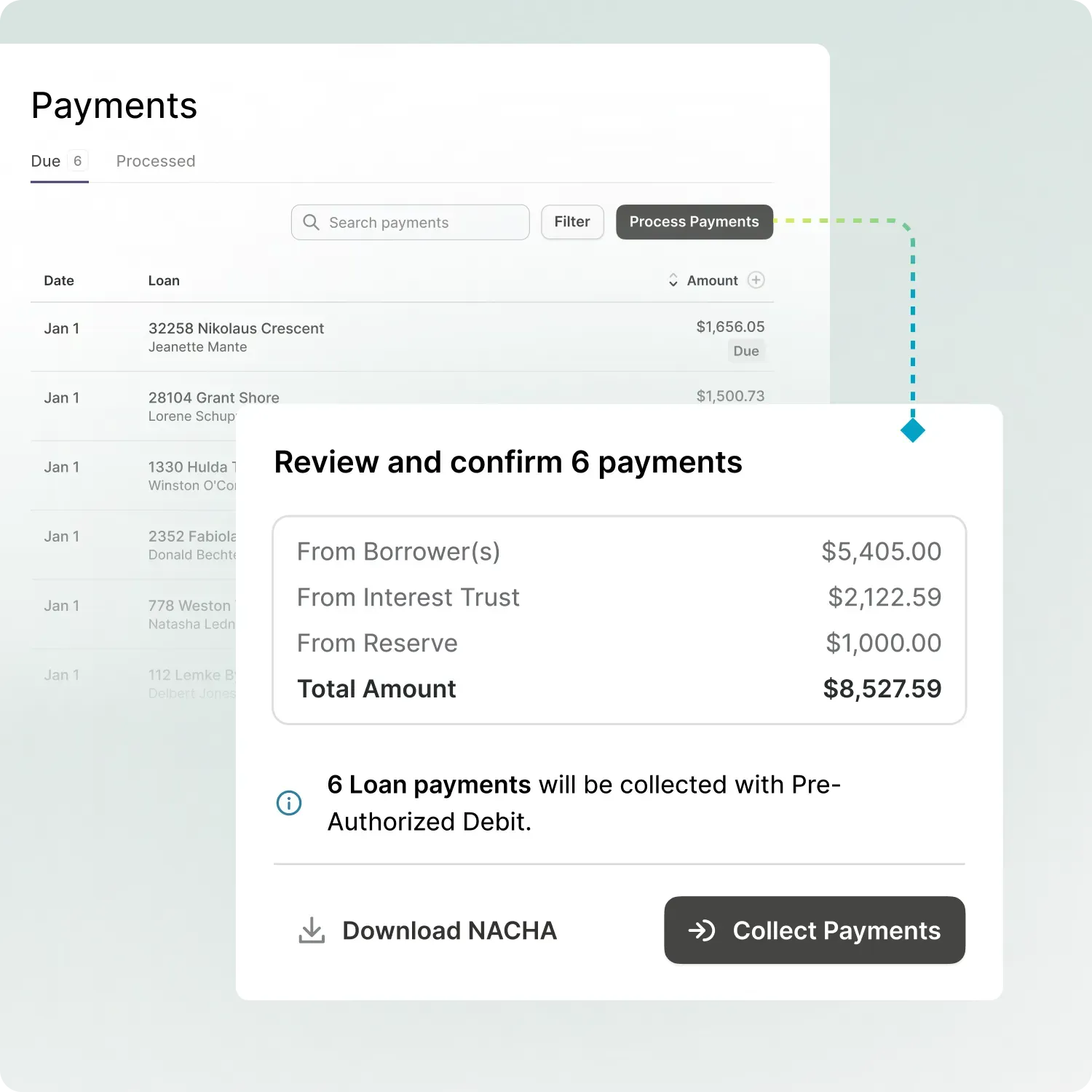Click the Date column header
This screenshot has width=1092, height=1092.
pyautogui.click(x=59, y=280)
